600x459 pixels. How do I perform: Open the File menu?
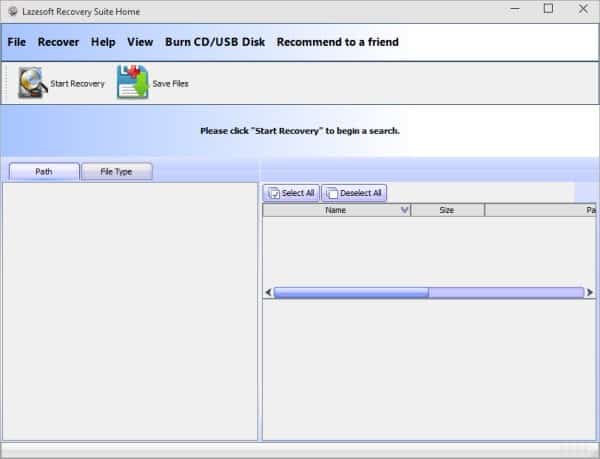[17, 42]
